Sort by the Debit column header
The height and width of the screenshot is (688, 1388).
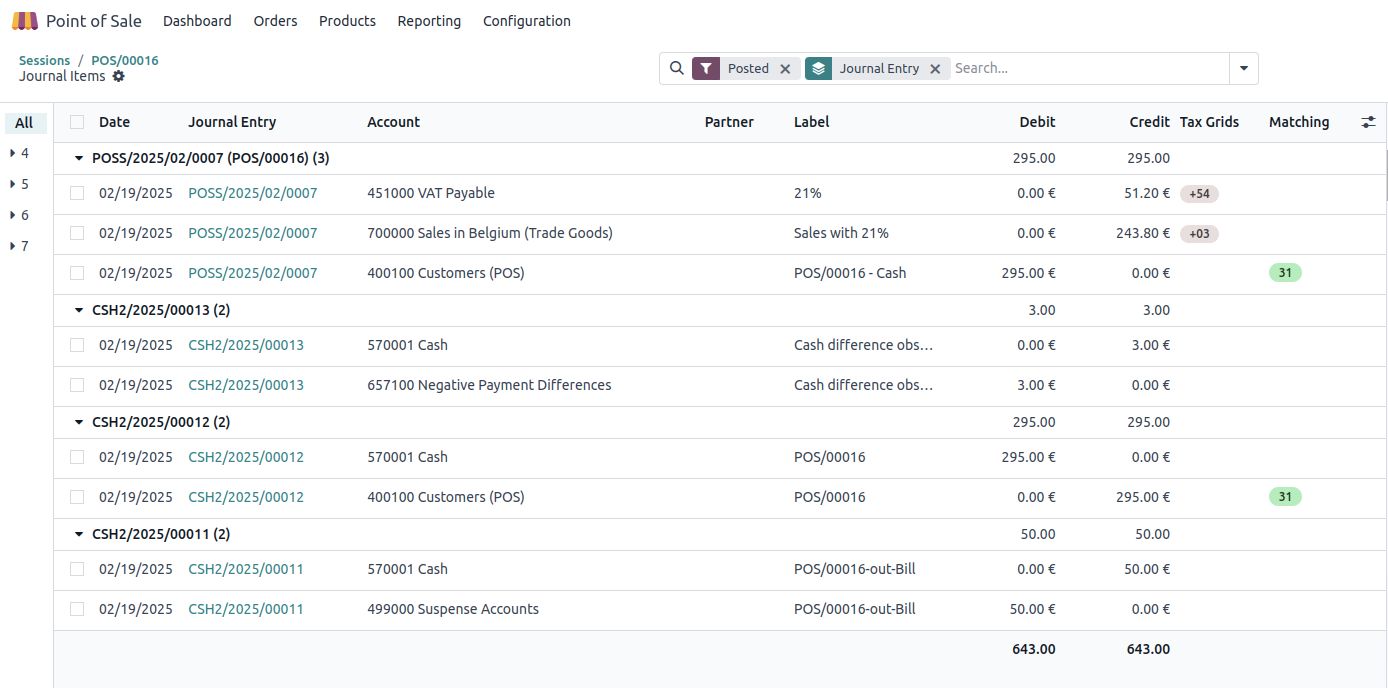point(1037,122)
